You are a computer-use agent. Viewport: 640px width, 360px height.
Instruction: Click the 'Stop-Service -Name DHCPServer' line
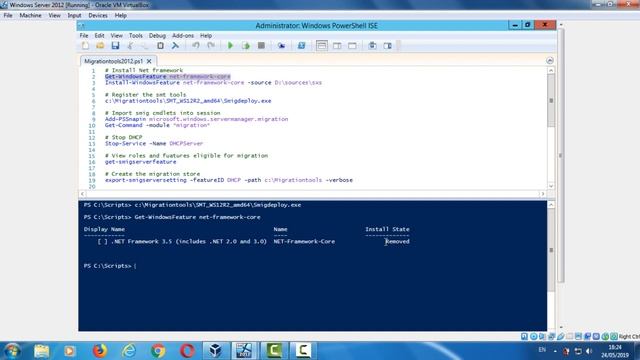click(154, 144)
